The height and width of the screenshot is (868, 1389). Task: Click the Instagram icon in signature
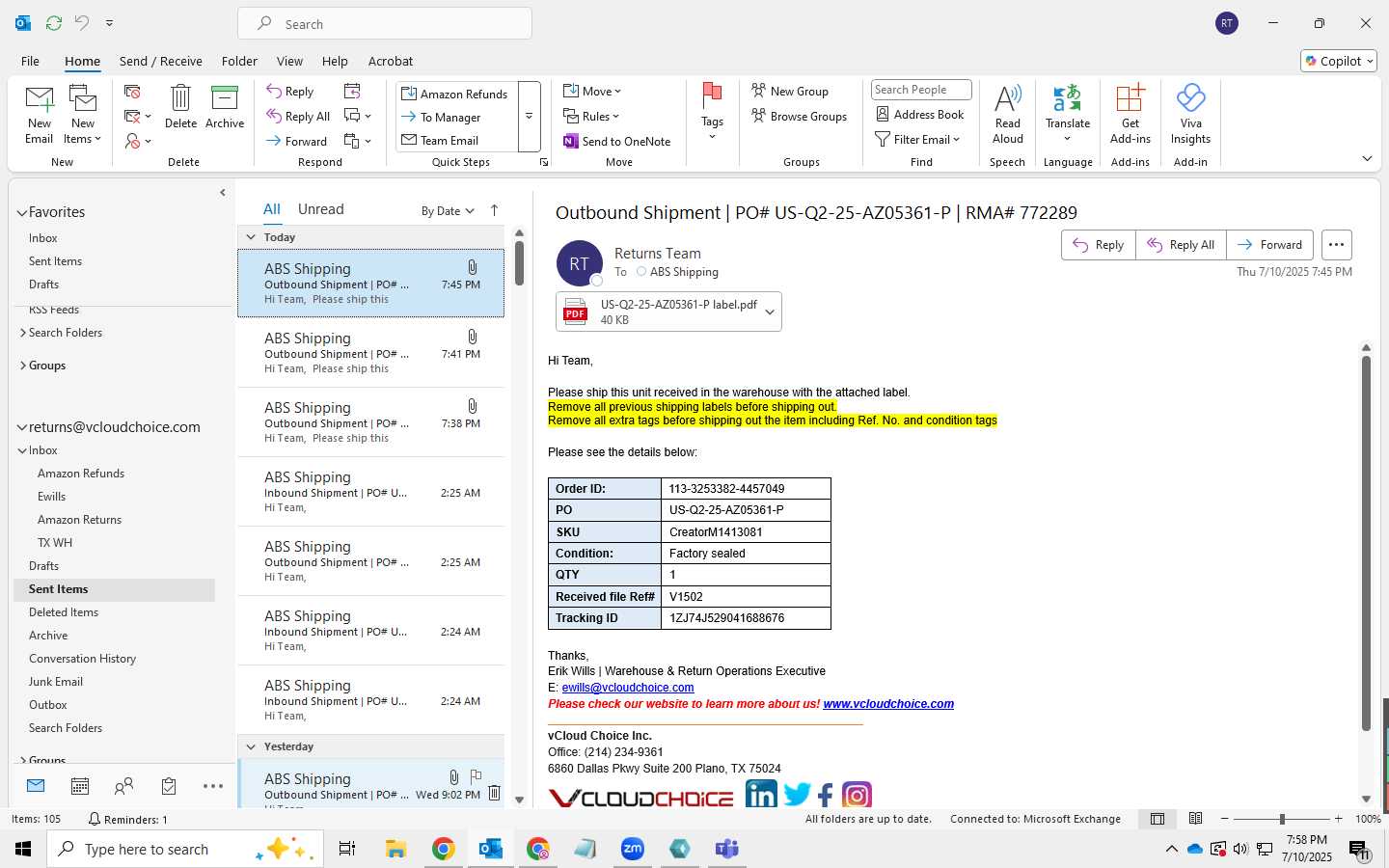pyautogui.click(x=857, y=795)
